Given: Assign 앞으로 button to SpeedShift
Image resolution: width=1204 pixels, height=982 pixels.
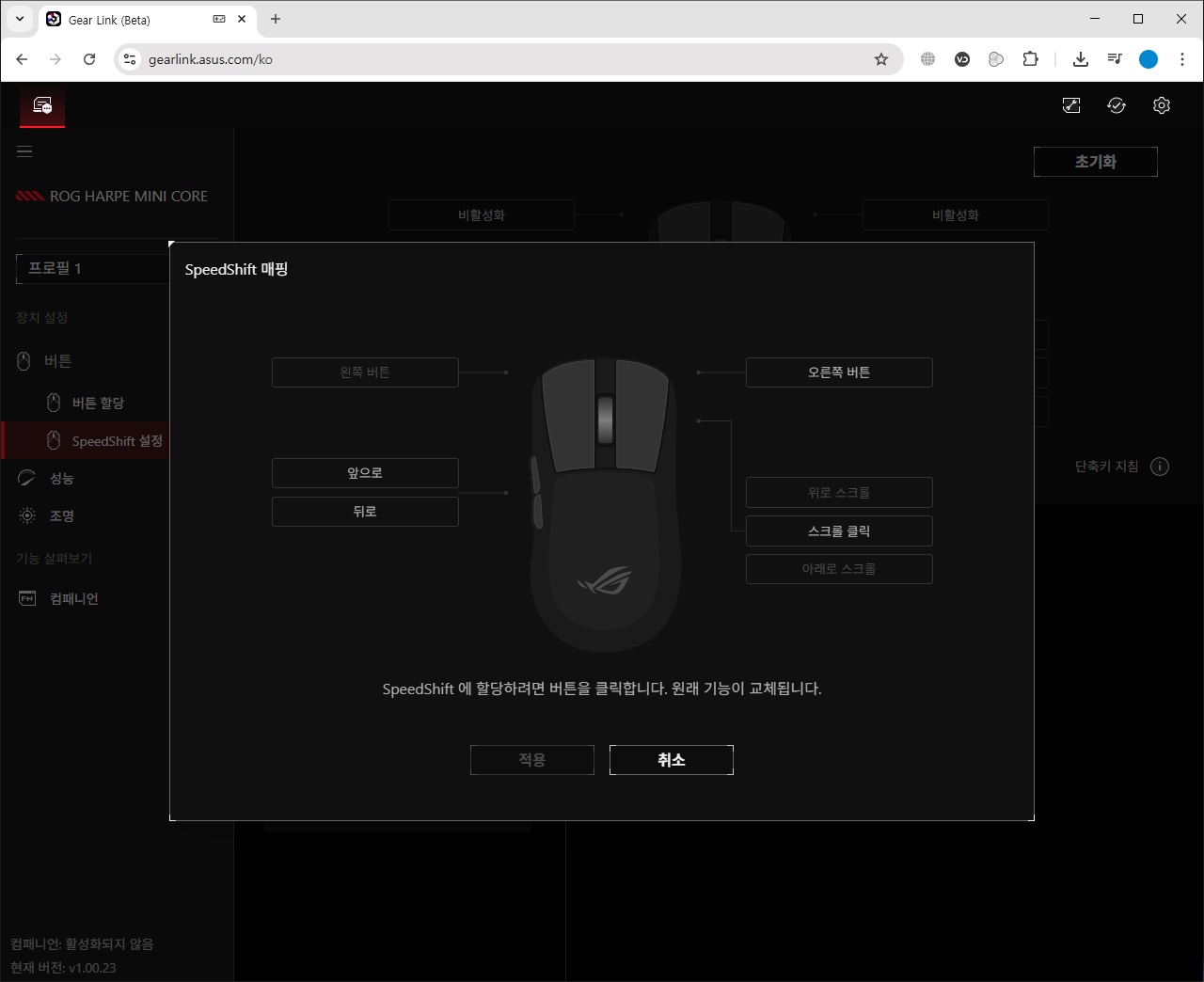Looking at the screenshot, I should point(365,473).
